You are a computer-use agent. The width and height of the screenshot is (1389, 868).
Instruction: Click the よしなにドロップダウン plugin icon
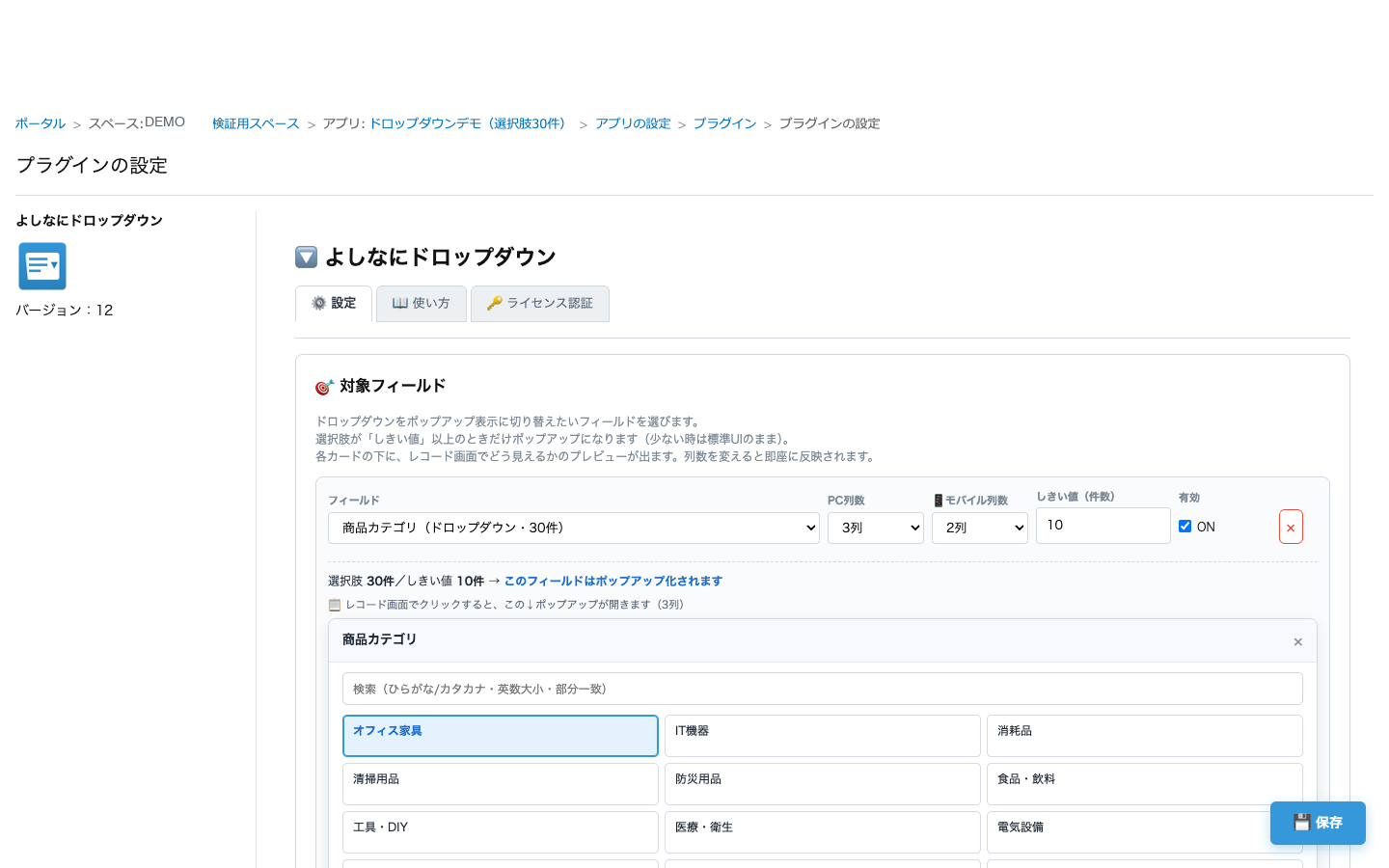[42, 266]
